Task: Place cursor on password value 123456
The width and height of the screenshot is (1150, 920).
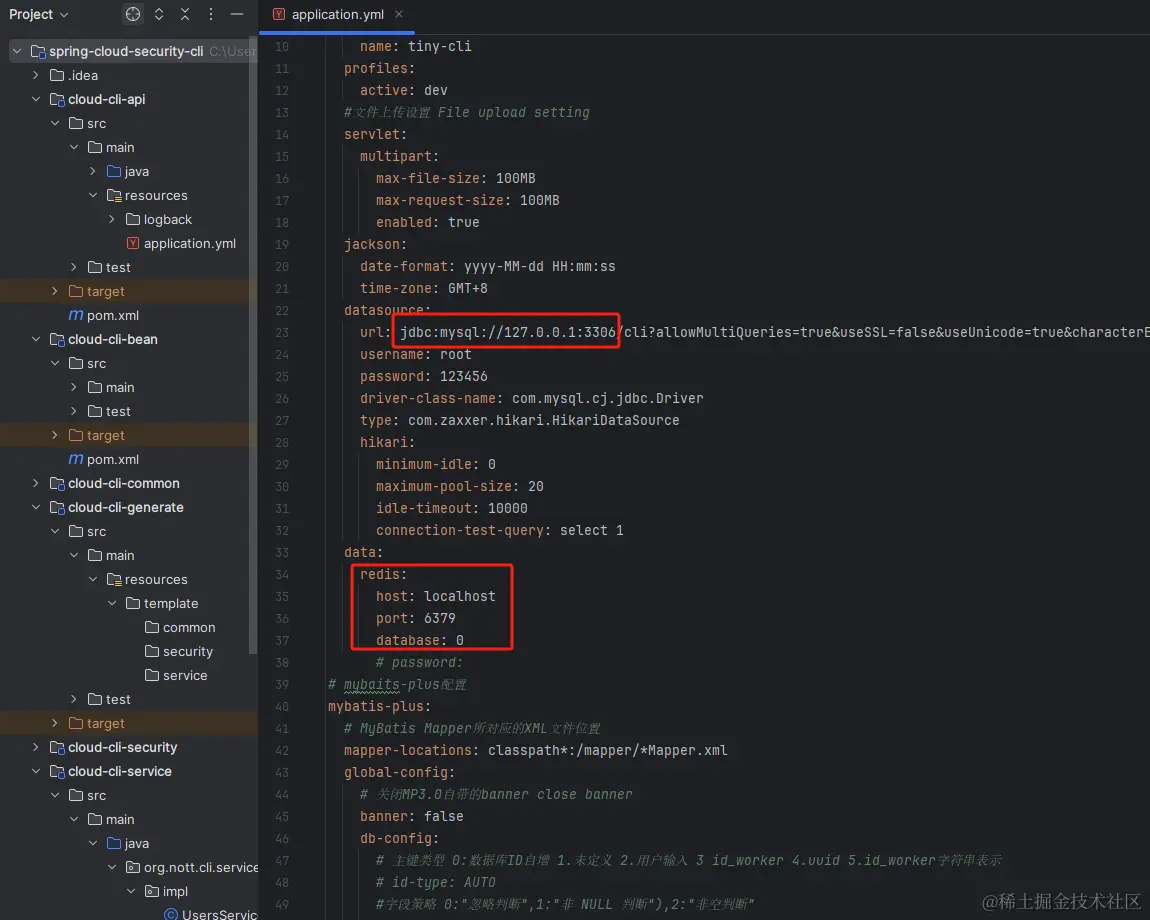Action: click(x=464, y=376)
